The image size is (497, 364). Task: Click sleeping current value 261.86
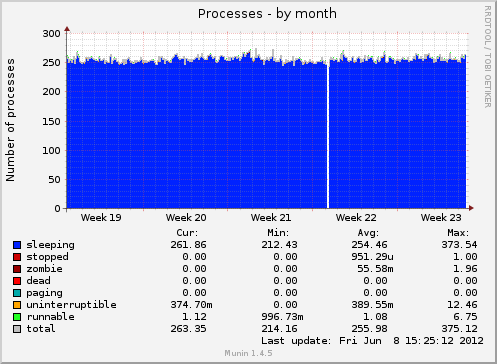(x=188, y=245)
